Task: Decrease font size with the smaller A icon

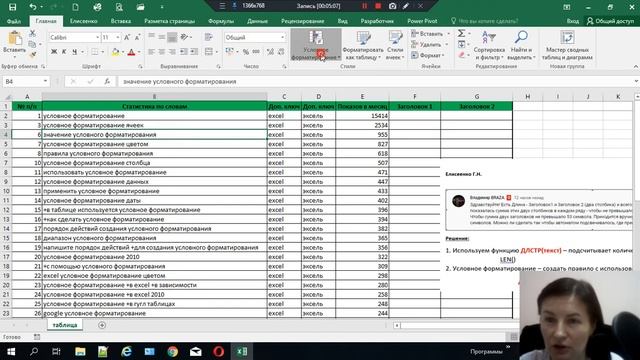Action: click(x=137, y=38)
